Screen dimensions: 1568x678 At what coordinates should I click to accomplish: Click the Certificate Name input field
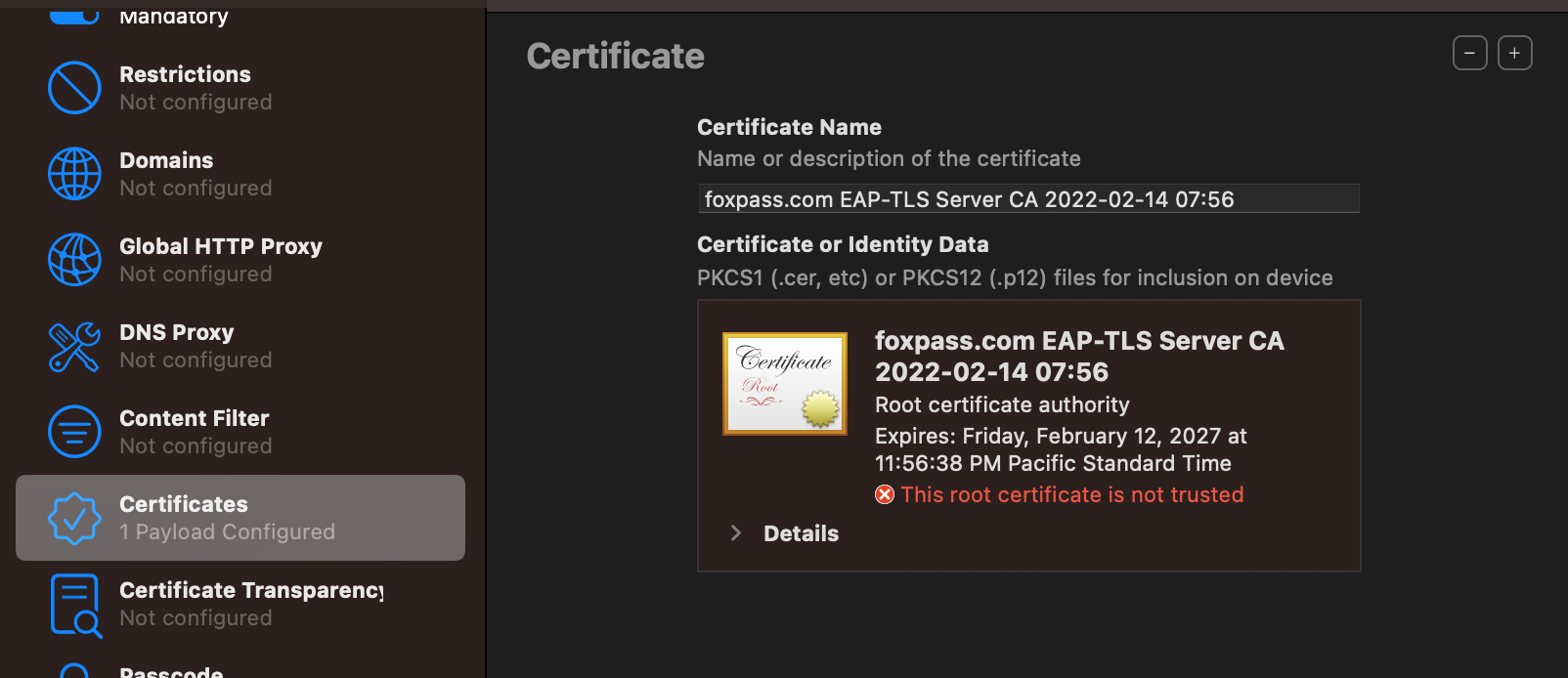pos(1028,199)
